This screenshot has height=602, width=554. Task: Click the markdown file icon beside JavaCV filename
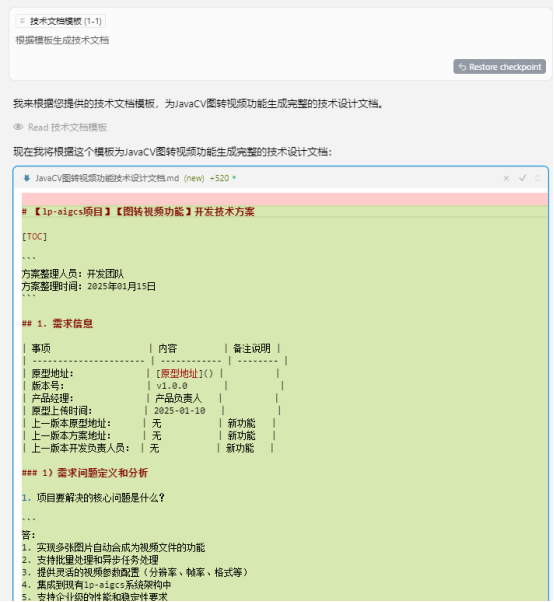(26, 178)
